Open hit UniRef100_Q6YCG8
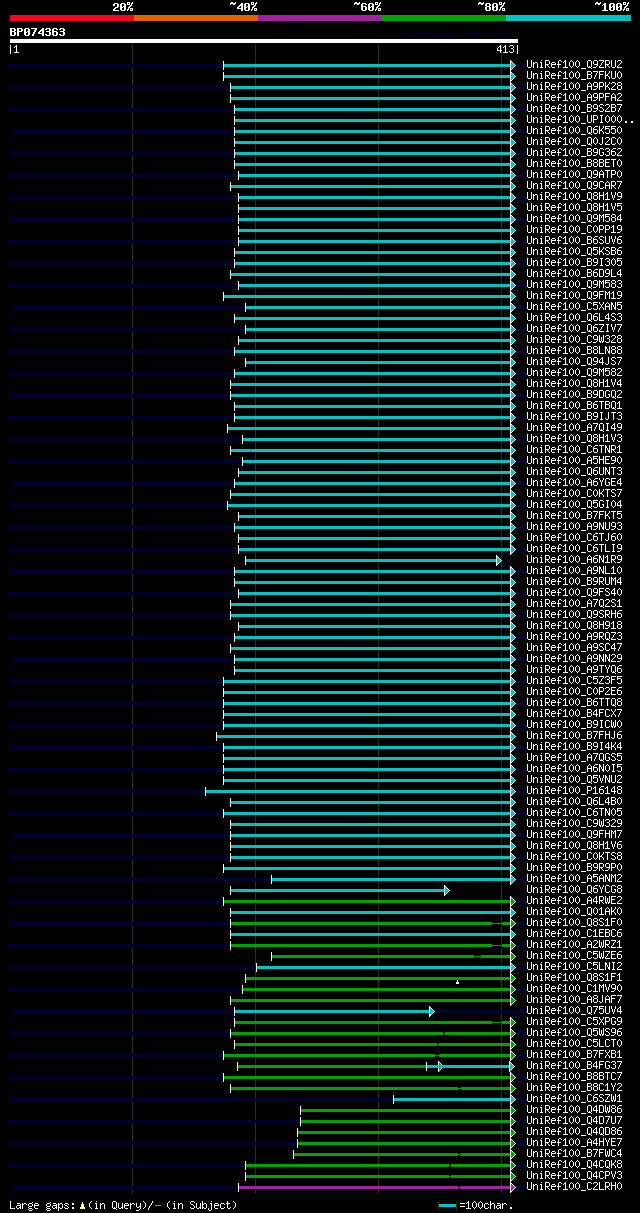Image resolution: width=640 pixels, height=1213 pixels. (x=574, y=889)
